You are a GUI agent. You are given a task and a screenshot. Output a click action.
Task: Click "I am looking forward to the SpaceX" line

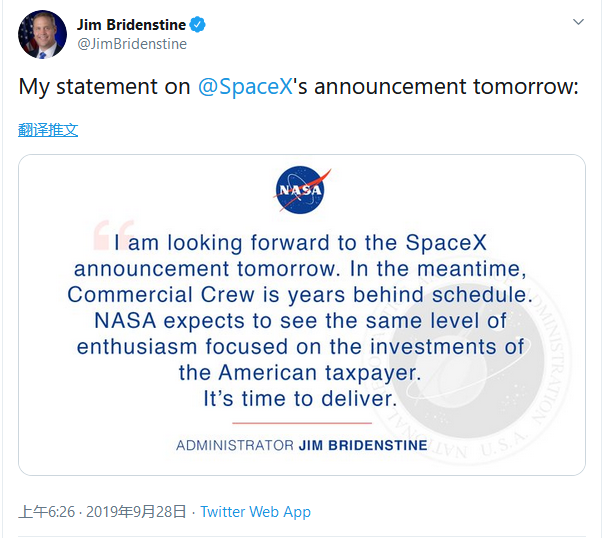click(x=301, y=243)
